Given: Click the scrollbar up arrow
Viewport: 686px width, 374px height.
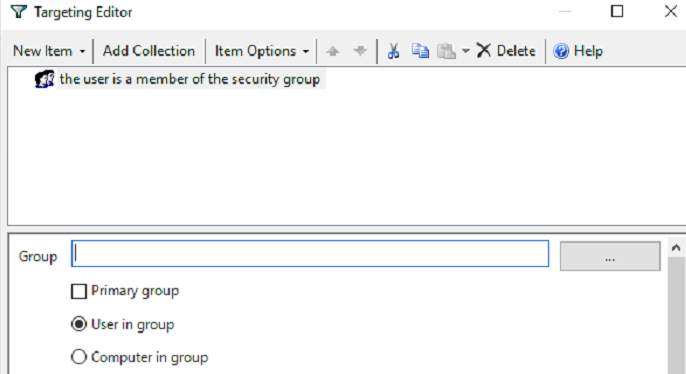Looking at the screenshot, I should [676, 248].
